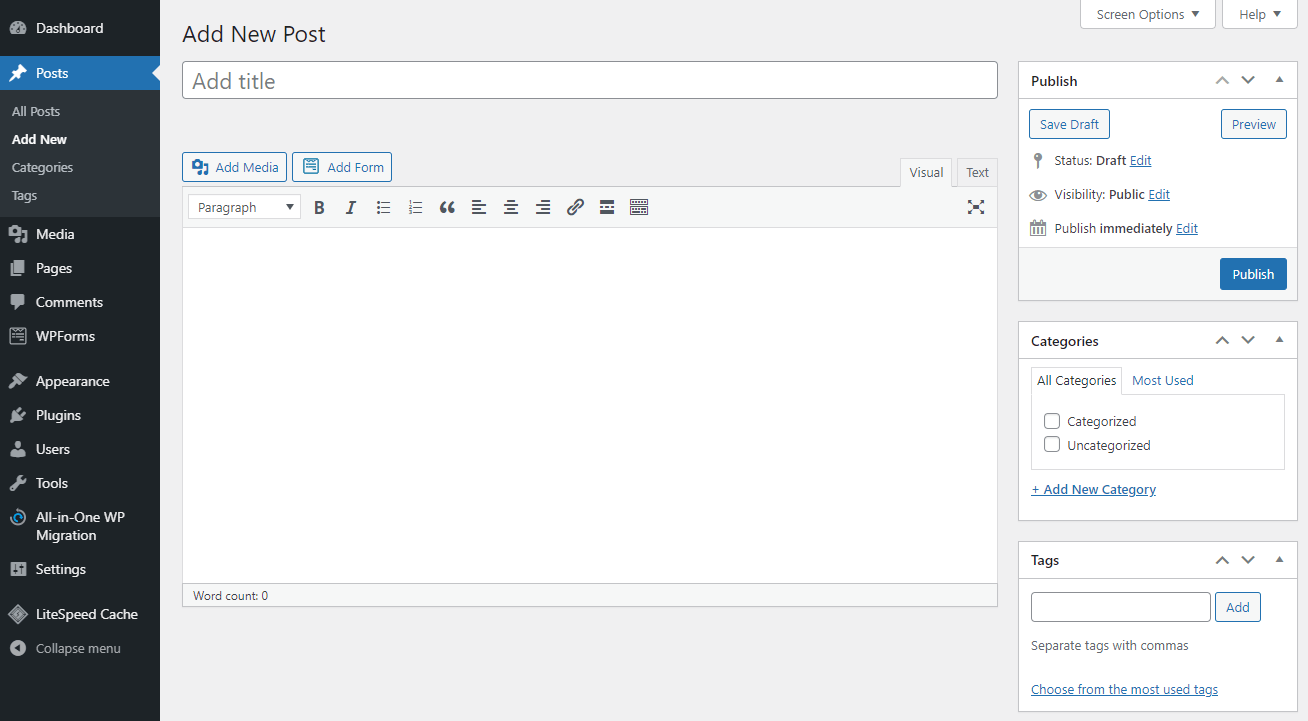Viewport: 1308px width, 721px height.
Task: Insert a bulleted list
Action: tap(383, 207)
